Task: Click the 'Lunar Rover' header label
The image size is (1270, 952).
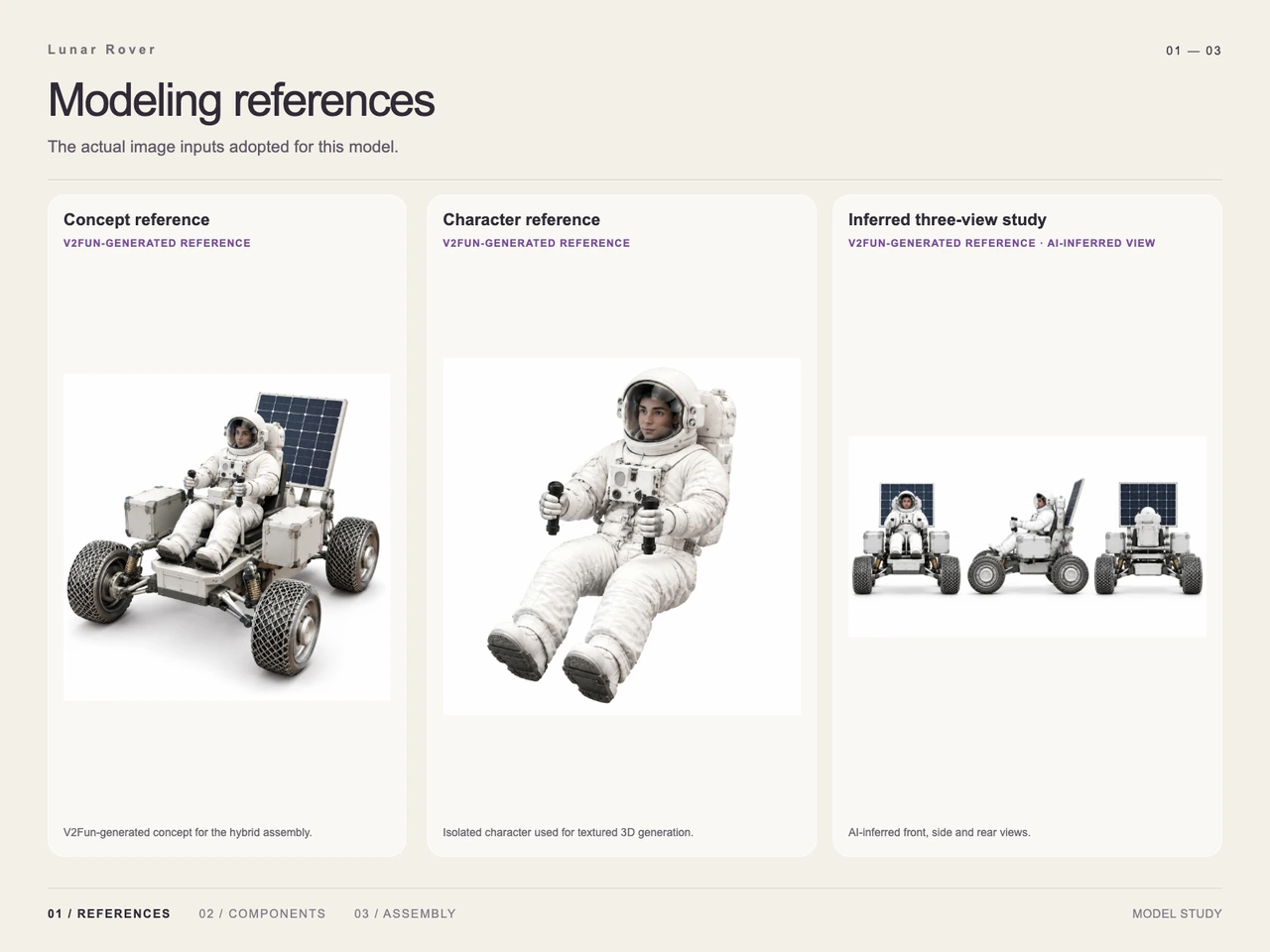Action: point(102,50)
